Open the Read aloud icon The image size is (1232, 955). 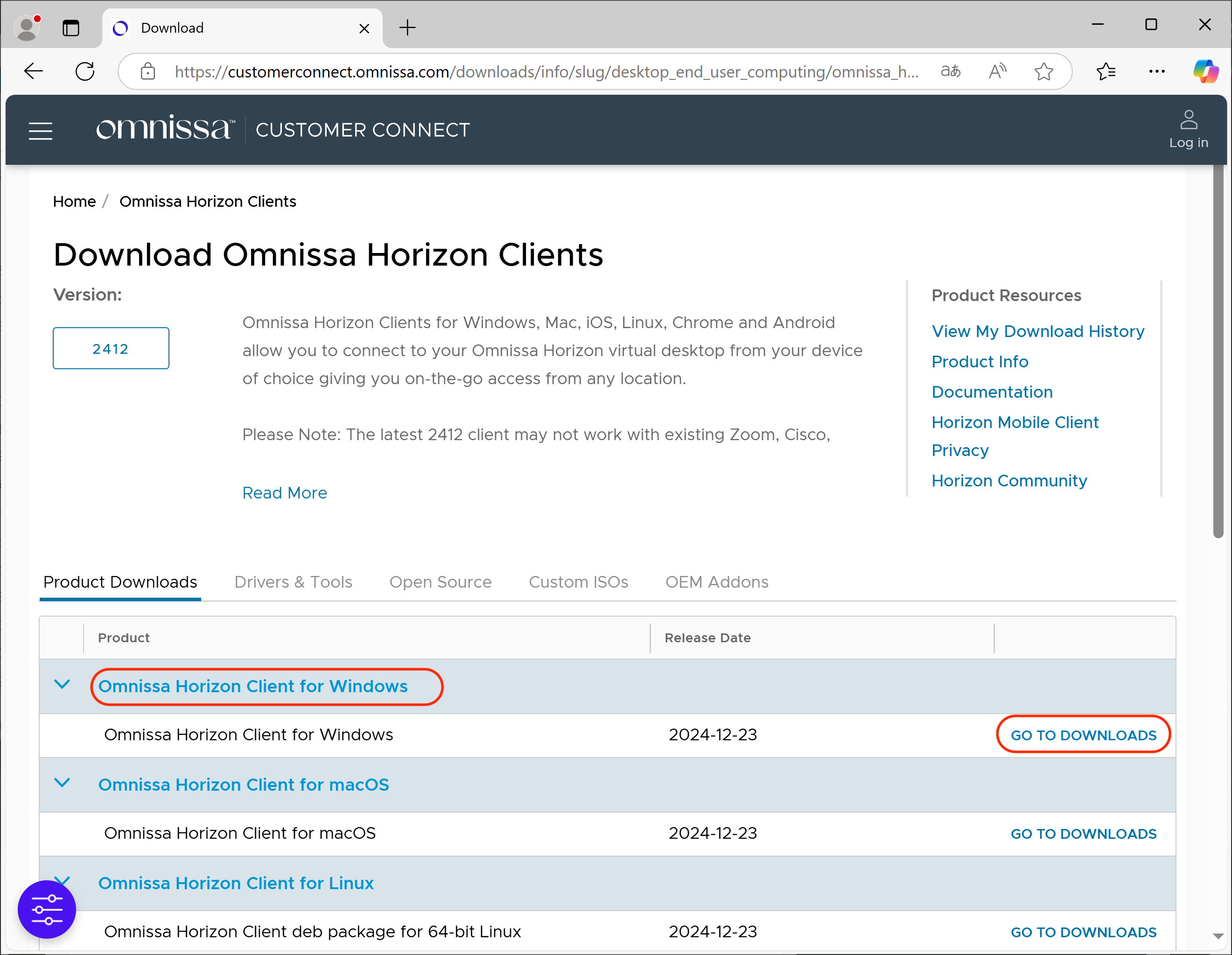997,71
